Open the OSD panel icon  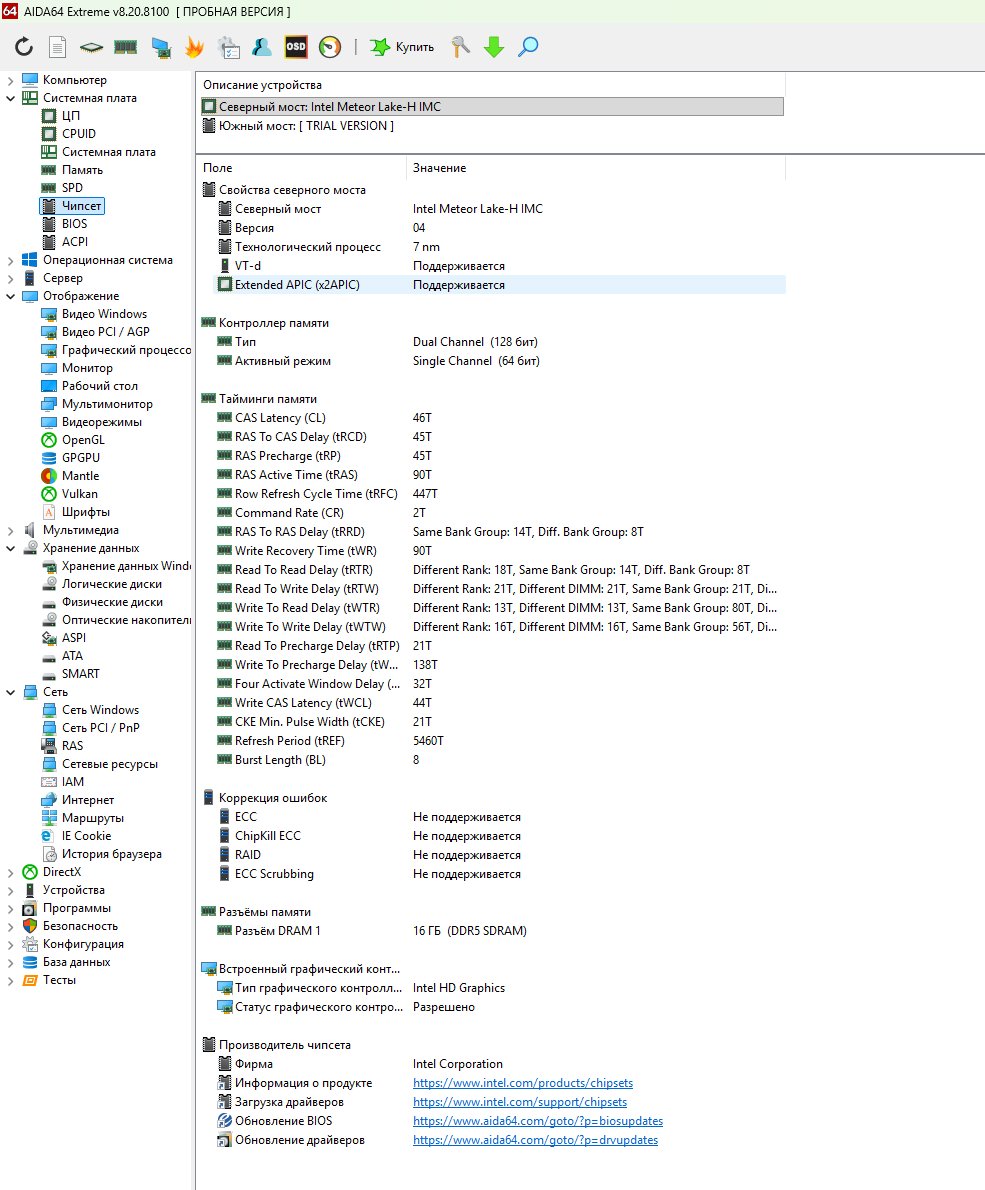pyautogui.click(x=296, y=47)
